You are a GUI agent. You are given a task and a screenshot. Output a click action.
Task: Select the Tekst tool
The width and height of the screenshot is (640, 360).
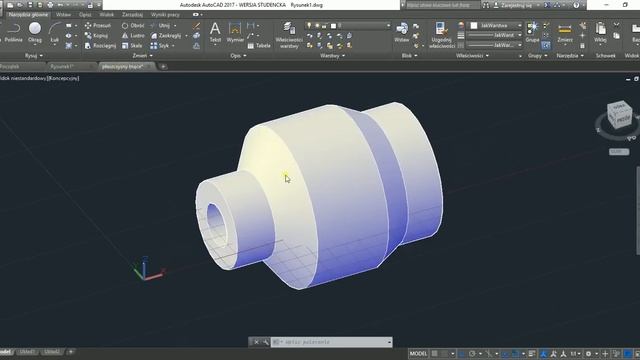215,32
